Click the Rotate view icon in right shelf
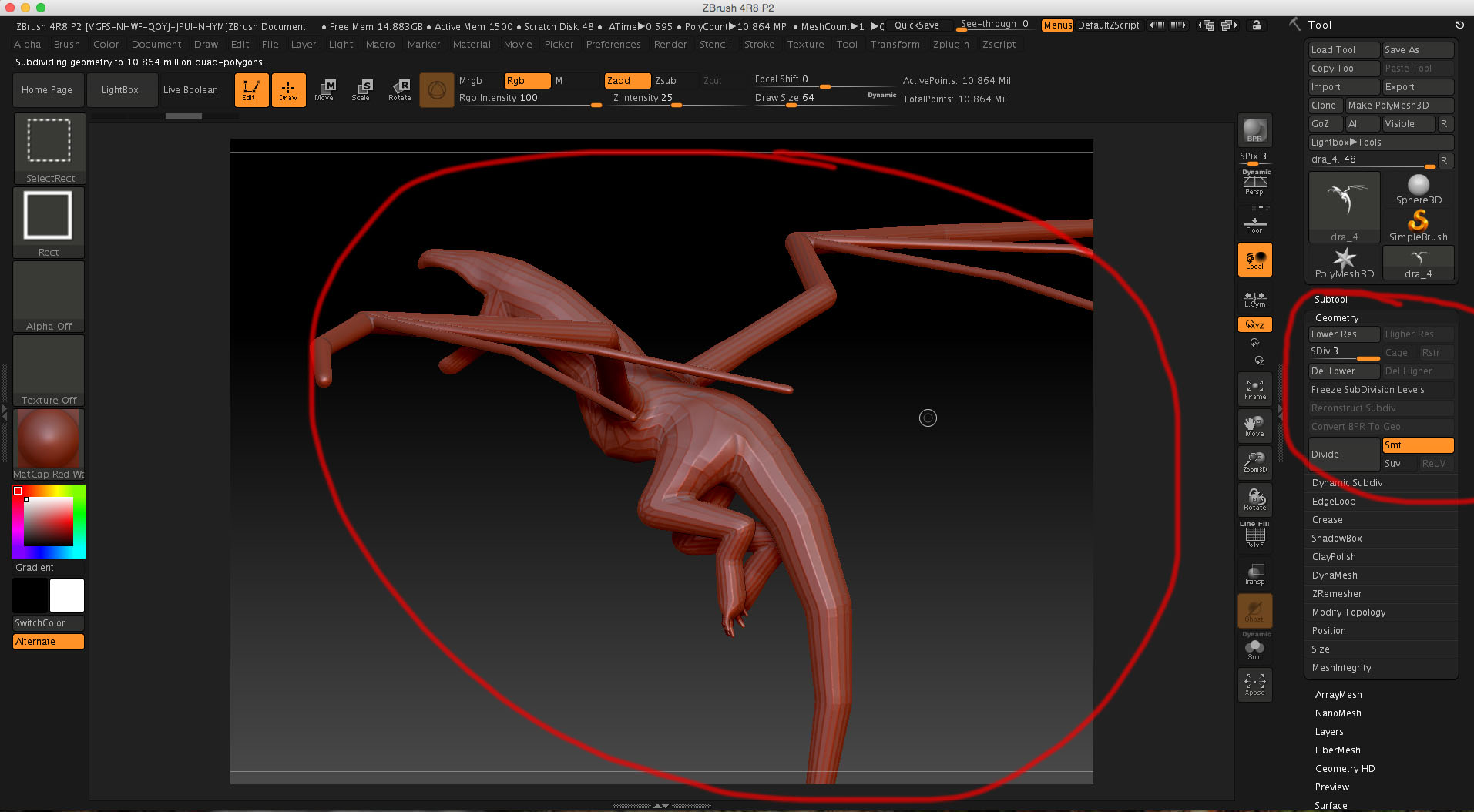1474x812 pixels. click(1254, 499)
